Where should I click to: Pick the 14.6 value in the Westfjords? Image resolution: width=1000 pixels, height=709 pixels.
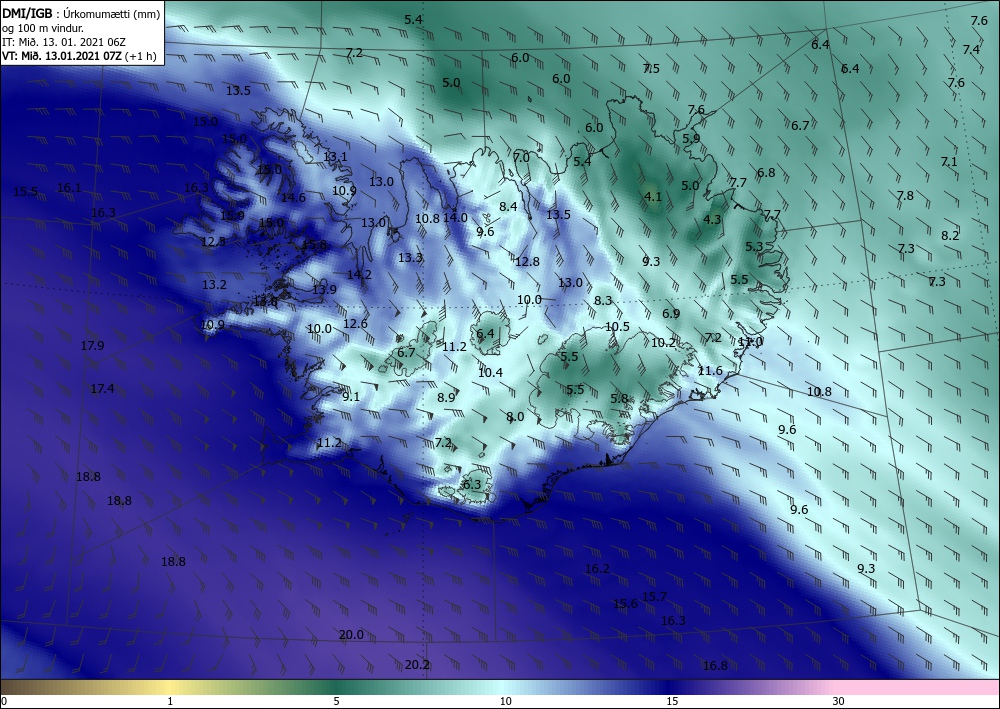[x=293, y=198]
